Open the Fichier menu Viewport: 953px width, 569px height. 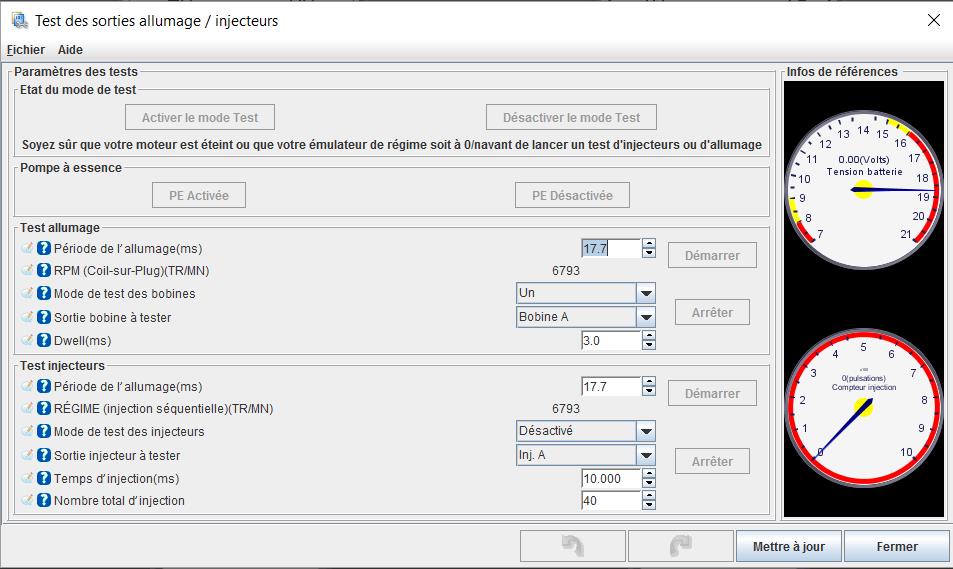(x=26, y=50)
